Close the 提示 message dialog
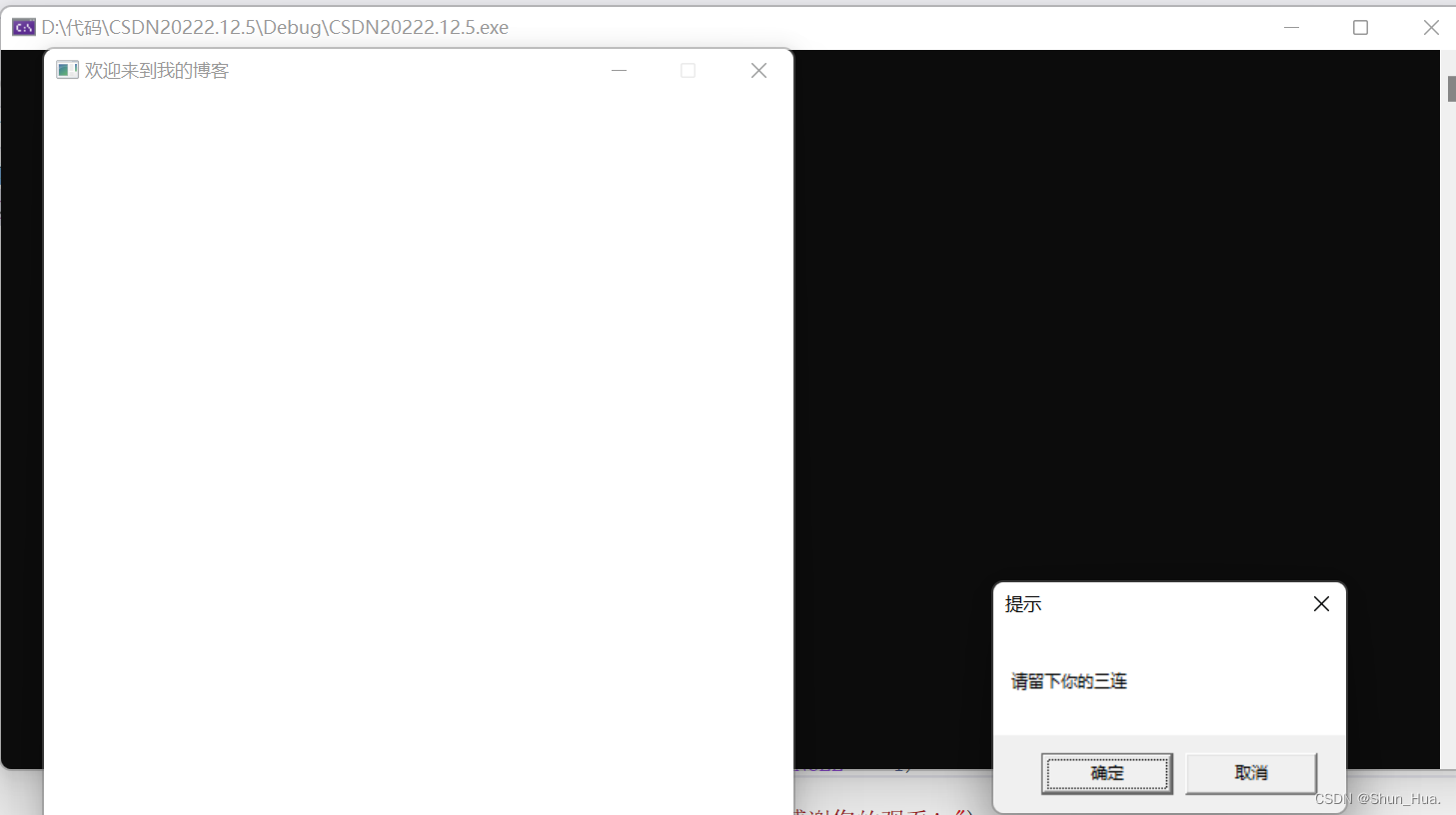The height and width of the screenshot is (815, 1456). coord(1321,604)
